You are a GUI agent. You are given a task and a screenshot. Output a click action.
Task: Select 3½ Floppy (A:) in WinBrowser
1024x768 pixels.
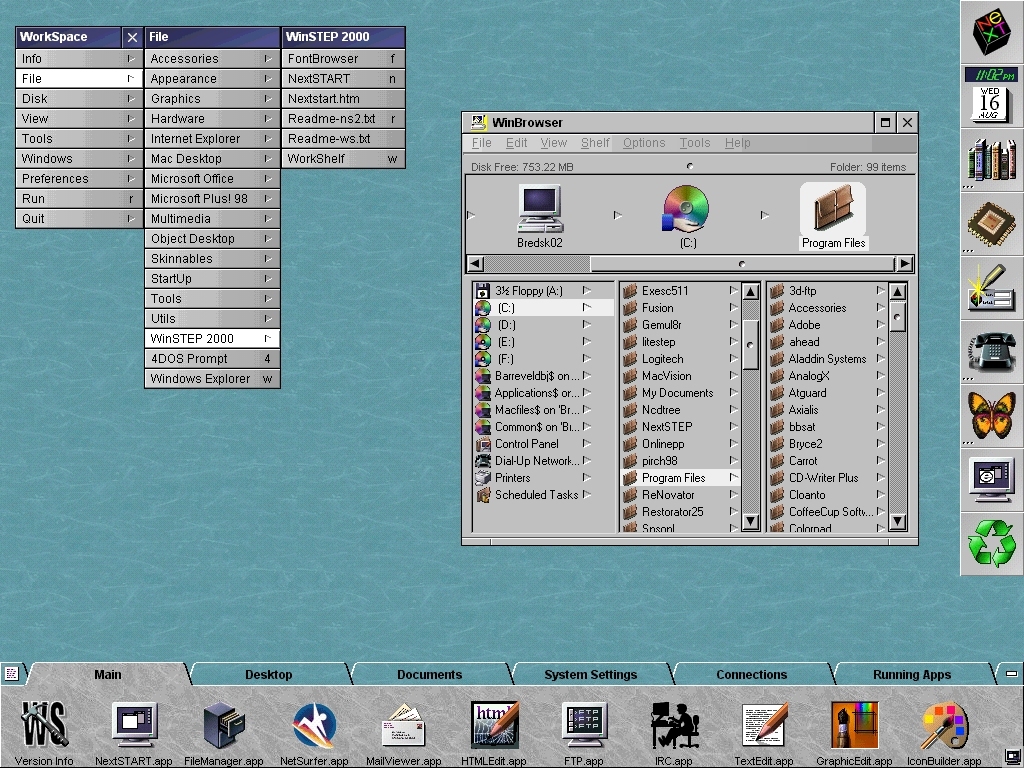543,291
